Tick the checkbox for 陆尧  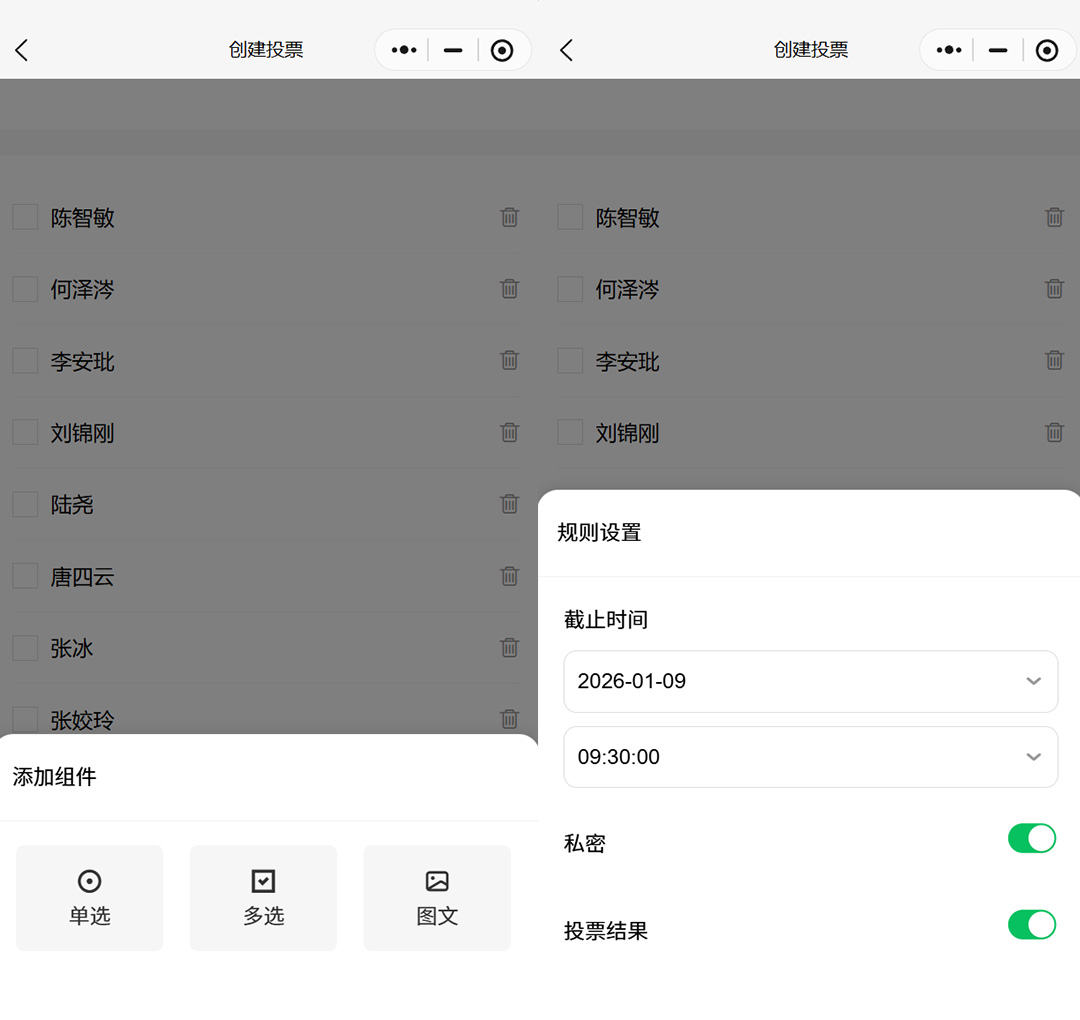pyautogui.click(x=25, y=505)
